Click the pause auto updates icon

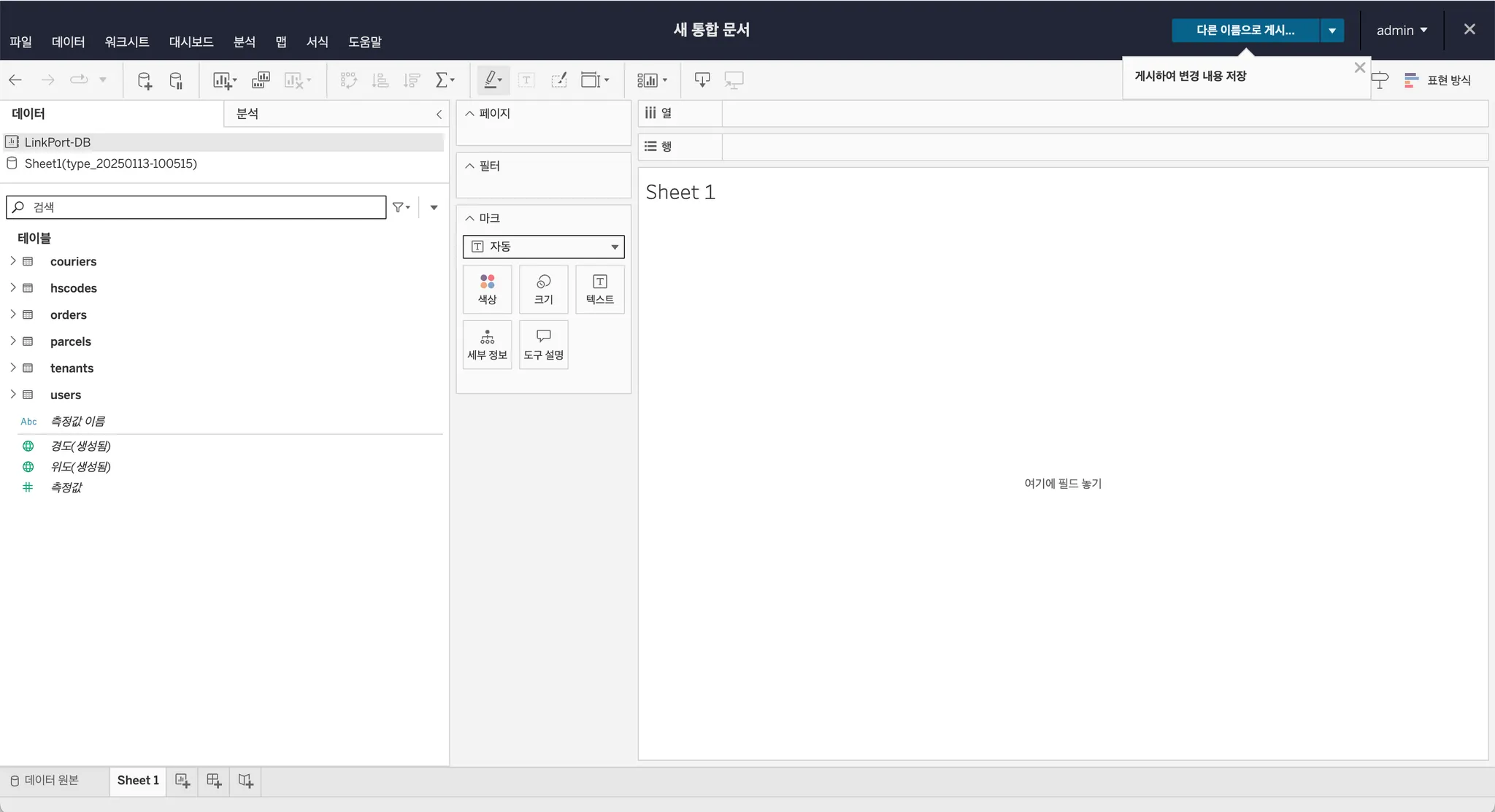point(176,80)
